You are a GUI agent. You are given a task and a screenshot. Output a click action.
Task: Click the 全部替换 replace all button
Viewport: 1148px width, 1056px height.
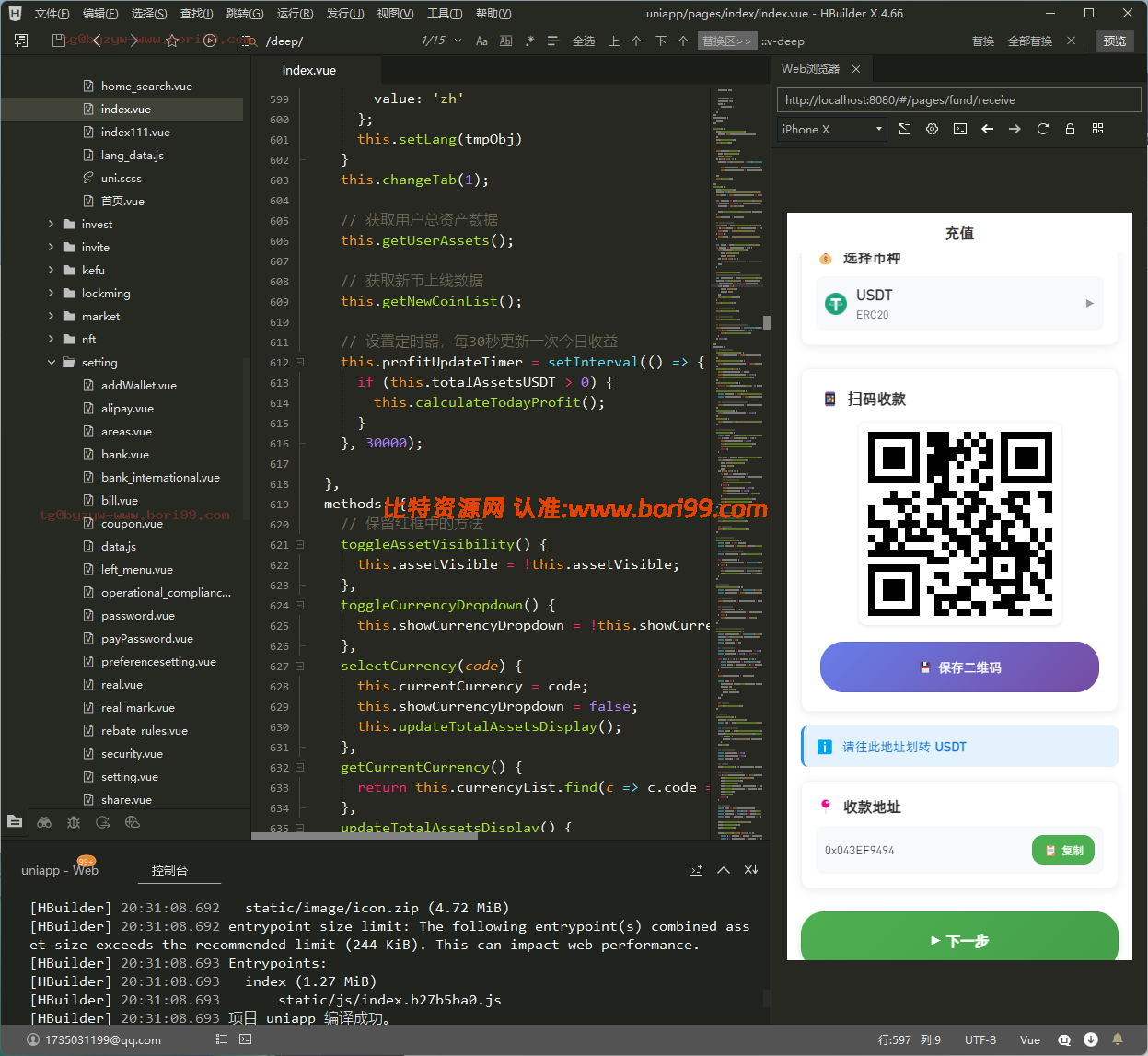pos(1030,41)
